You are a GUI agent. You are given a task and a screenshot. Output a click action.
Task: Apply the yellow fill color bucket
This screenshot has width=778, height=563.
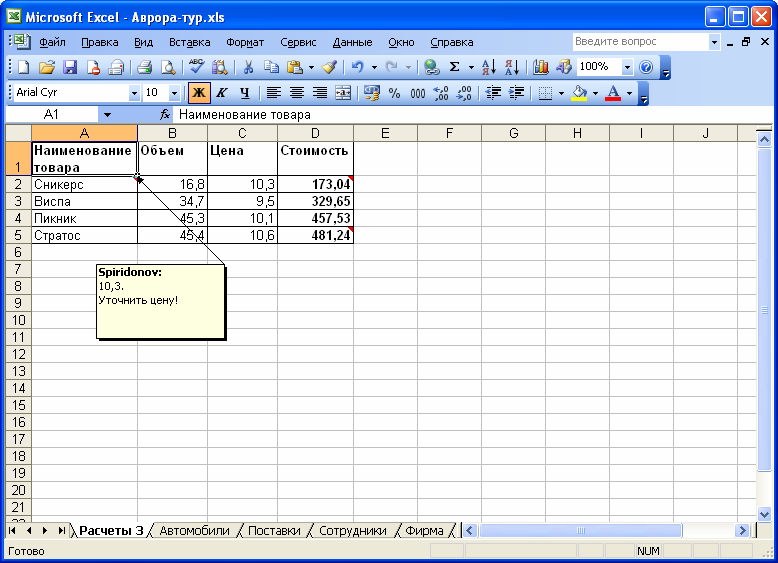[579, 93]
